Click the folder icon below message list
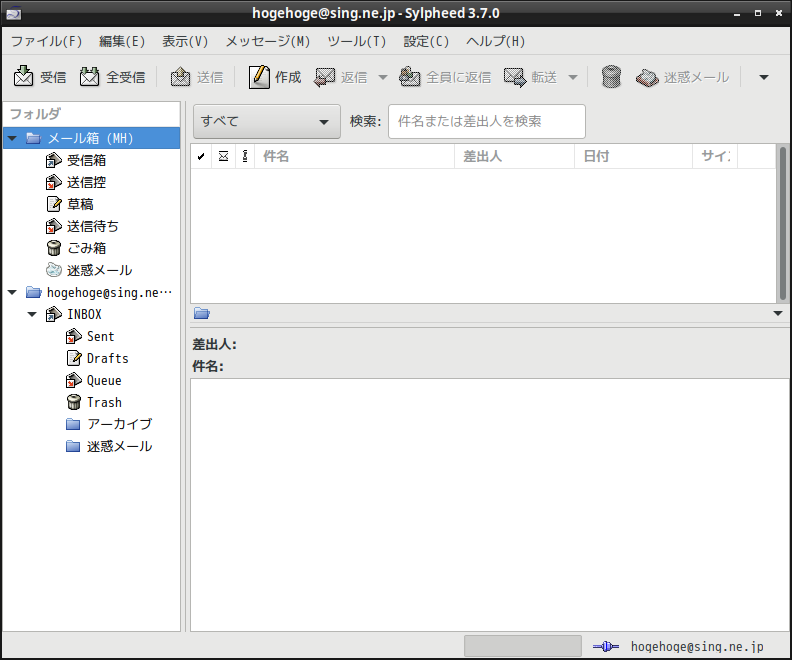The width and height of the screenshot is (792, 660). click(202, 314)
